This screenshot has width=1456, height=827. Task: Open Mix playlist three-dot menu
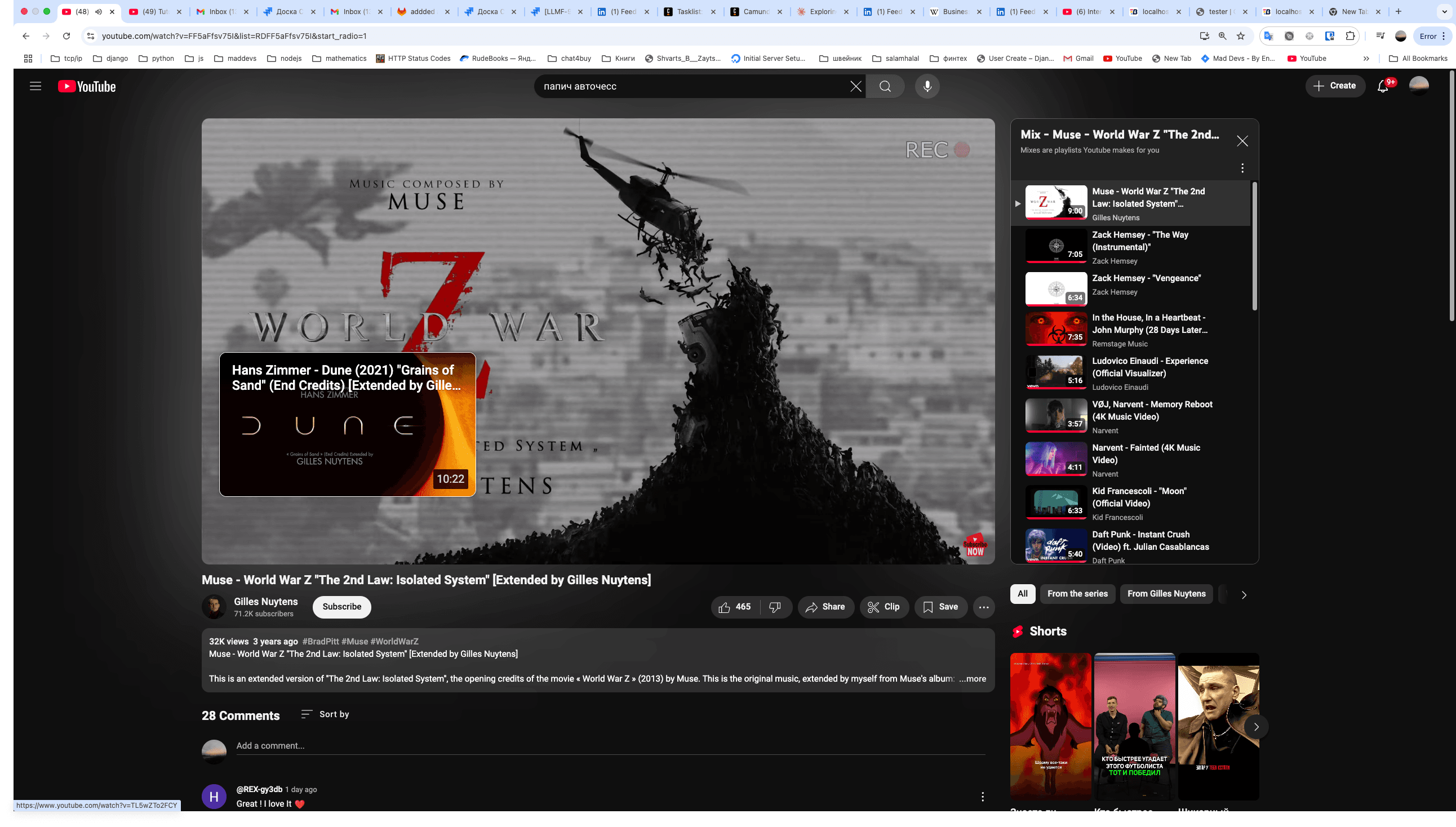click(x=1242, y=168)
